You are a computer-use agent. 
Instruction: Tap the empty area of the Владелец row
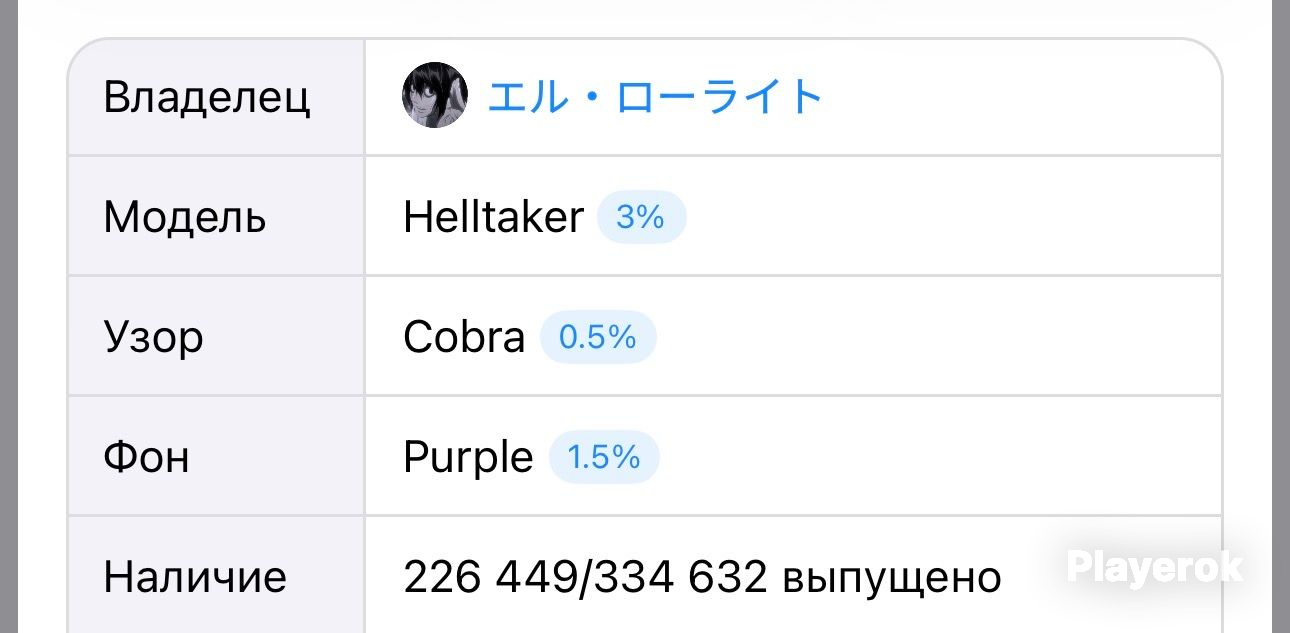tap(1020, 97)
